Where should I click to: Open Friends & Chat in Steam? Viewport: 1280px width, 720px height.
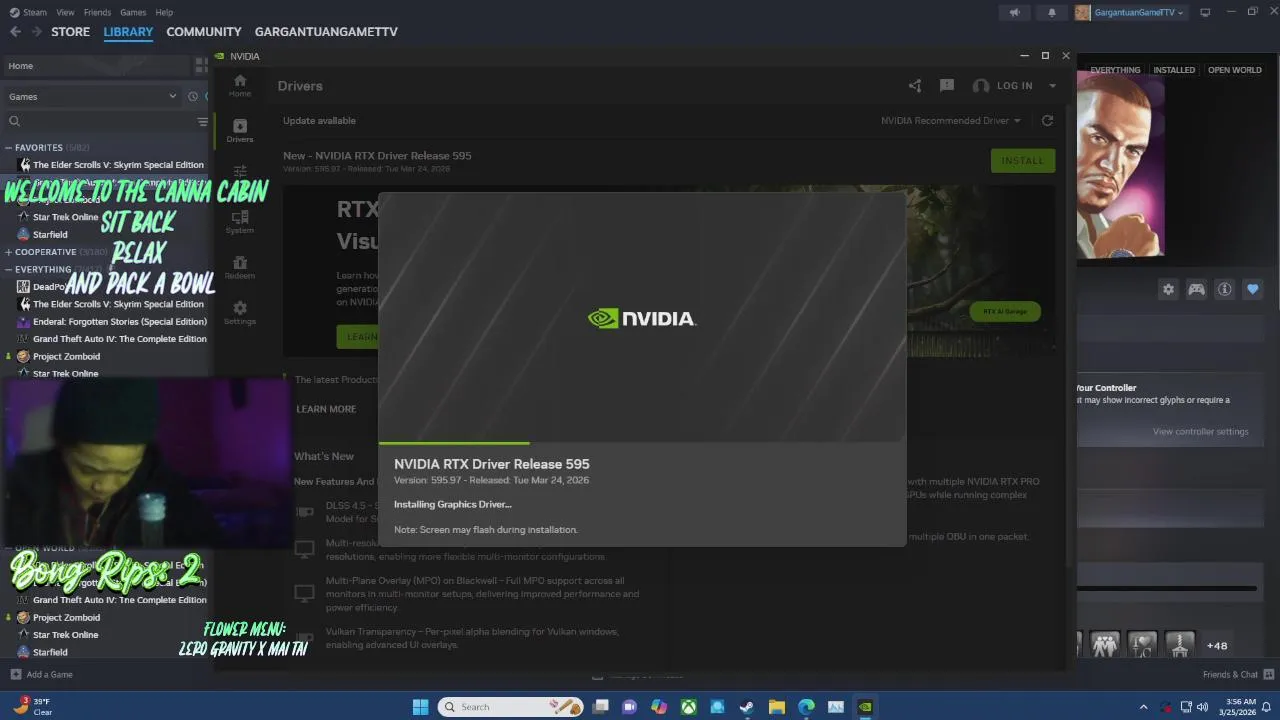[x=1238, y=675]
